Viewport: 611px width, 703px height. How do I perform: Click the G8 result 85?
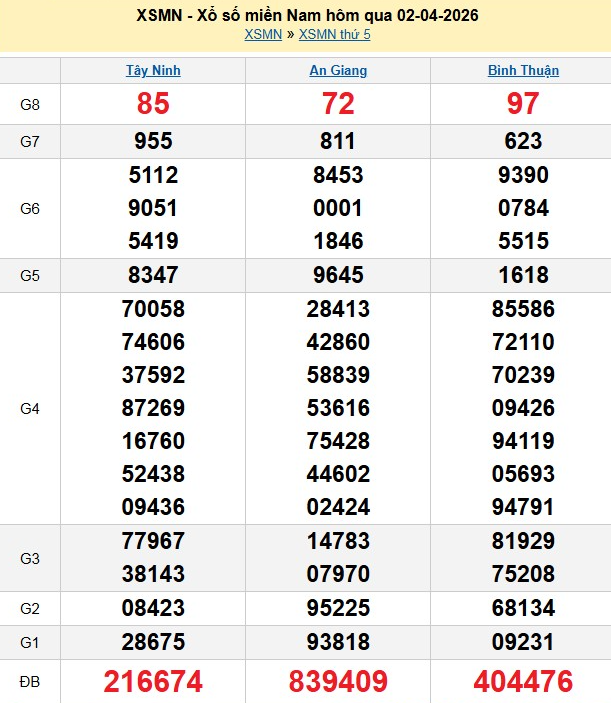click(153, 104)
